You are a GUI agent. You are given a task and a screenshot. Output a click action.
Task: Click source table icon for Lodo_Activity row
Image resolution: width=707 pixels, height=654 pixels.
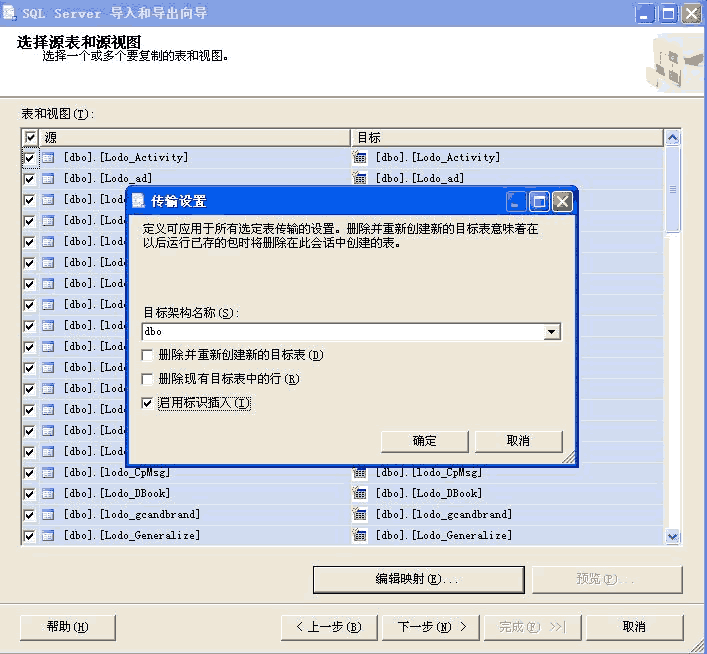(48, 158)
